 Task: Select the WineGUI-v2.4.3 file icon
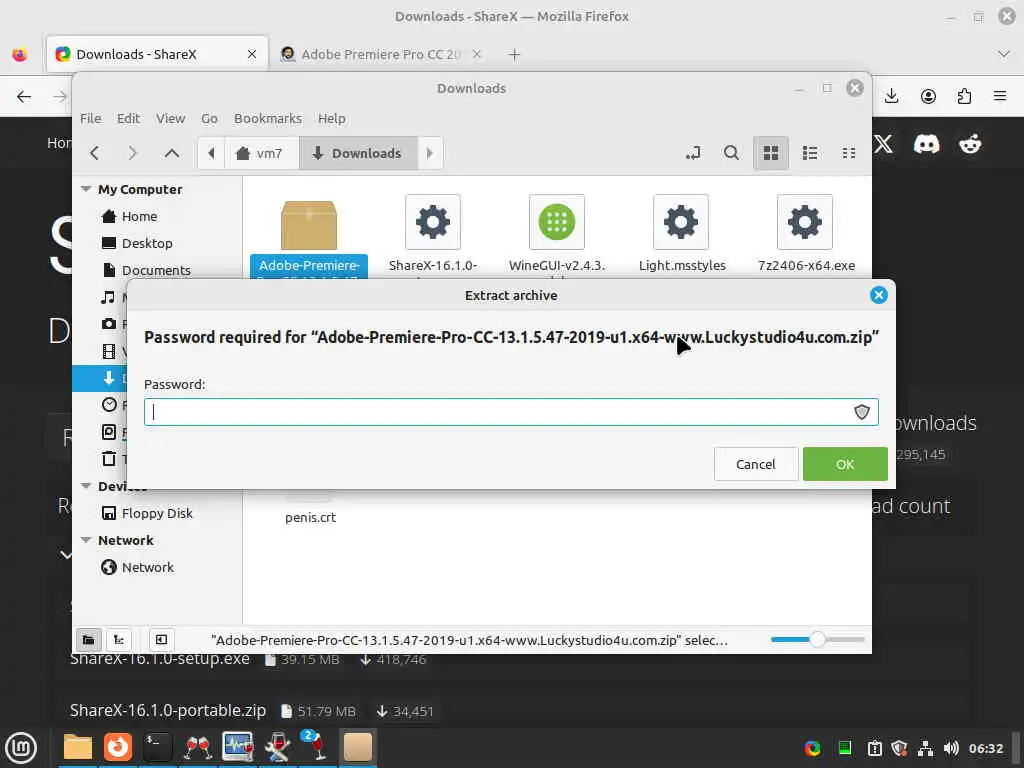pyautogui.click(x=556, y=222)
